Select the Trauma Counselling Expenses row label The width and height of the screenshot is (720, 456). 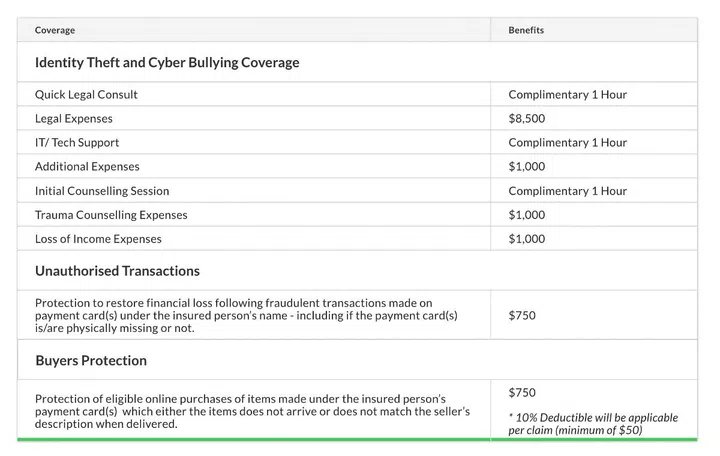111,215
